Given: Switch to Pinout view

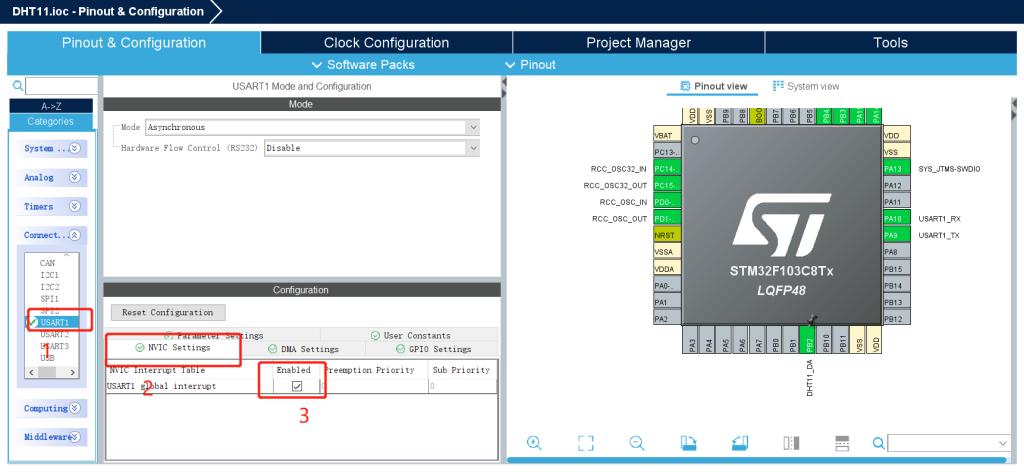Looking at the screenshot, I should 714,86.
